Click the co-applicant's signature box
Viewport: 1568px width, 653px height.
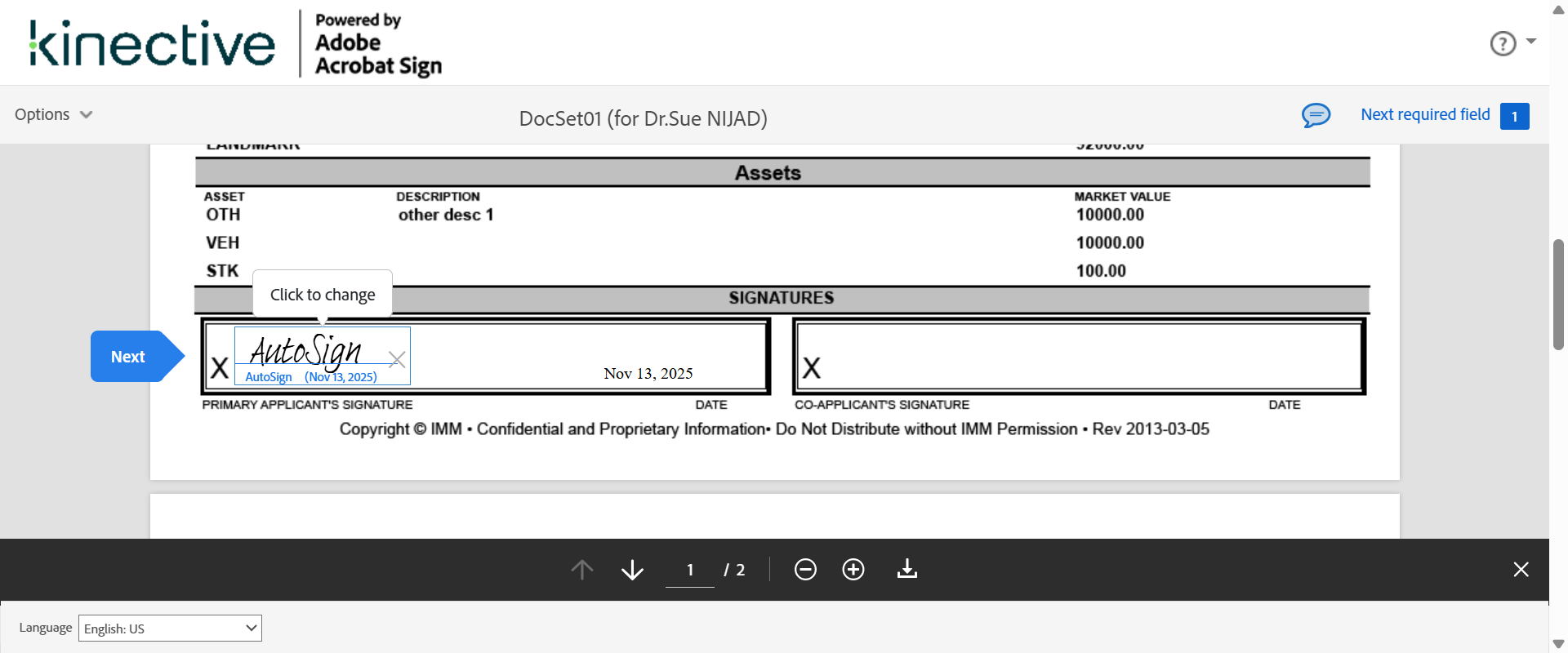pyautogui.click(x=1079, y=356)
